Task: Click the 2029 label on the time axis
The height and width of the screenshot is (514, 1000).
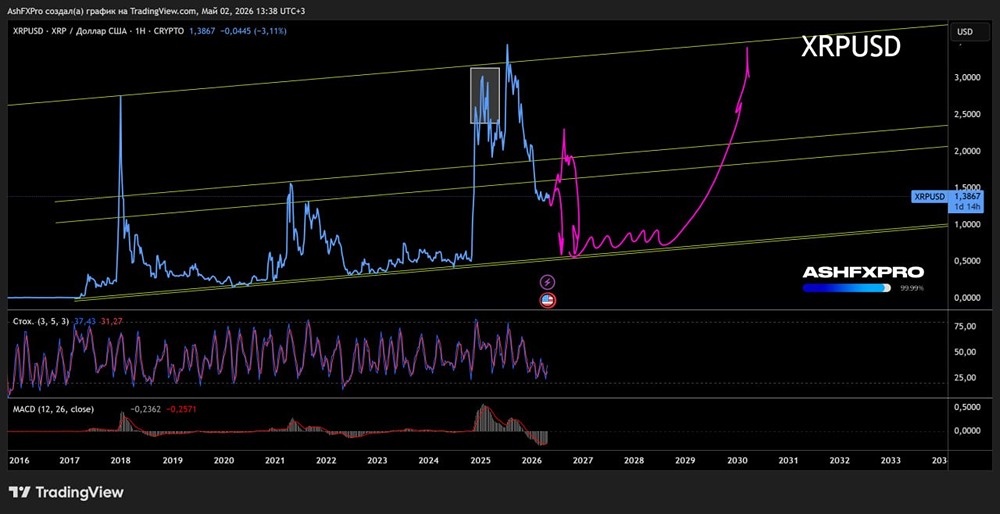Action: coord(685,460)
